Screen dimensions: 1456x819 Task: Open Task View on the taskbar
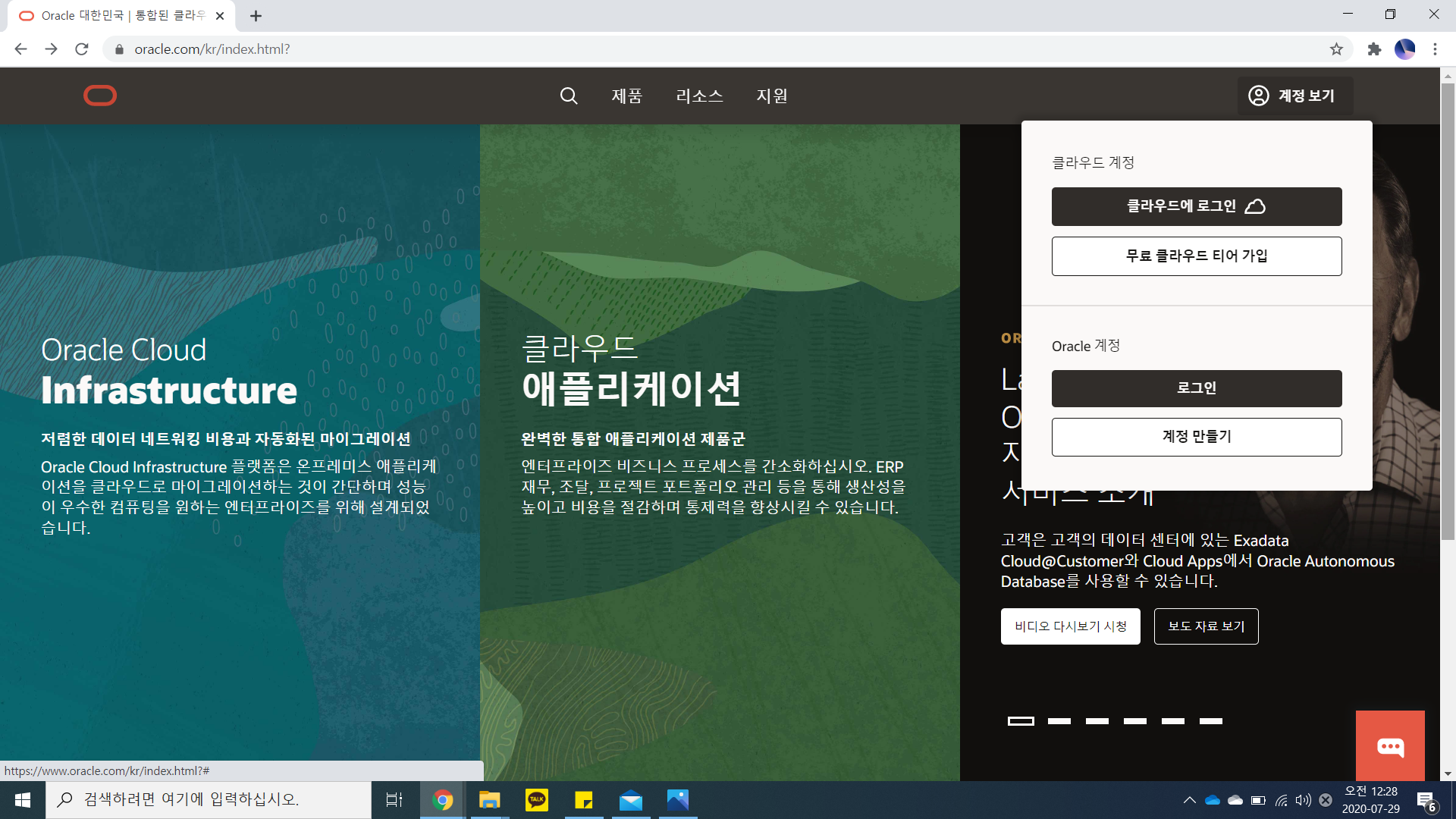394,800
